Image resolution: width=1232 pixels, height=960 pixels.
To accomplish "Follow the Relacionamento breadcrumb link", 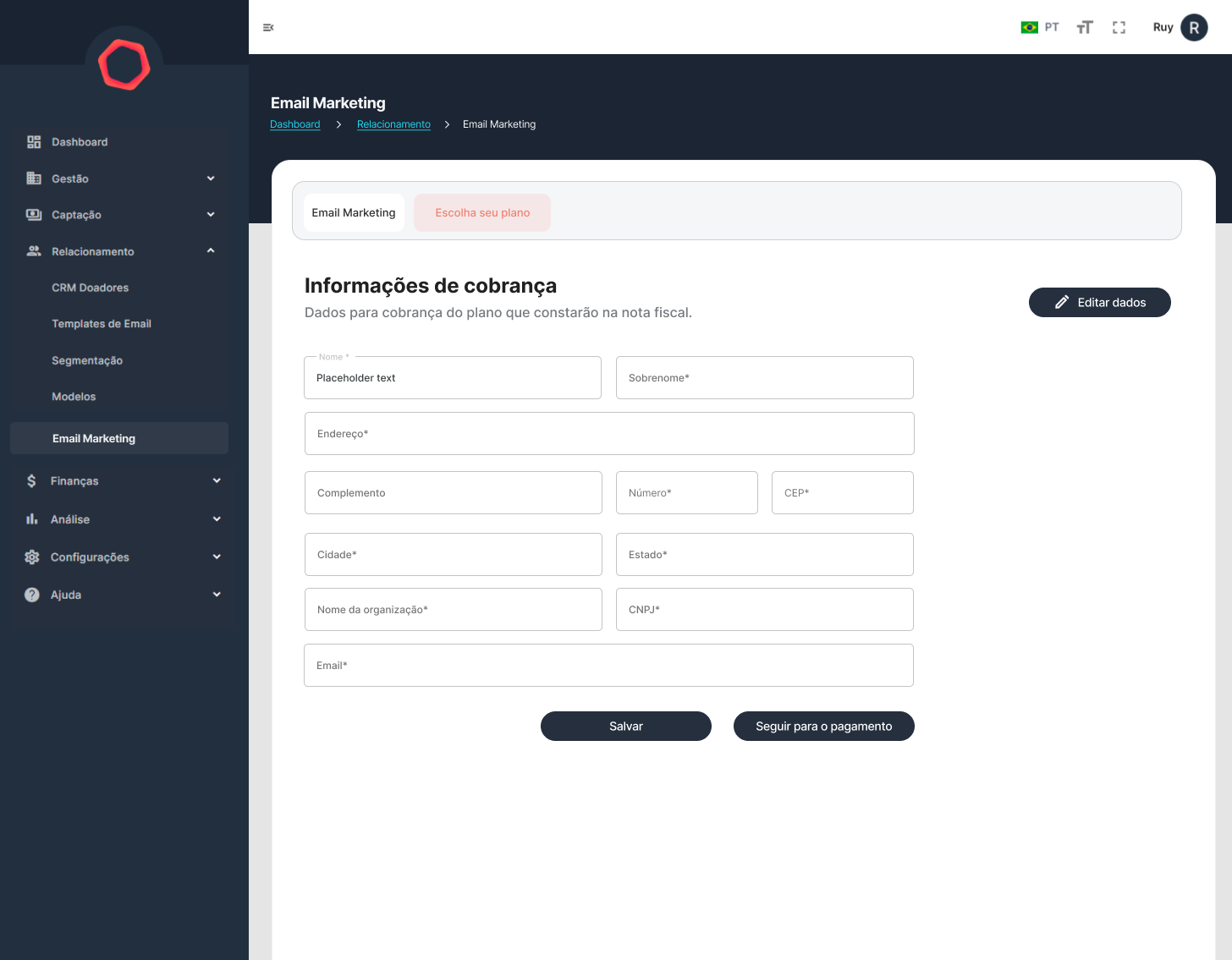I will click(393, 124).
